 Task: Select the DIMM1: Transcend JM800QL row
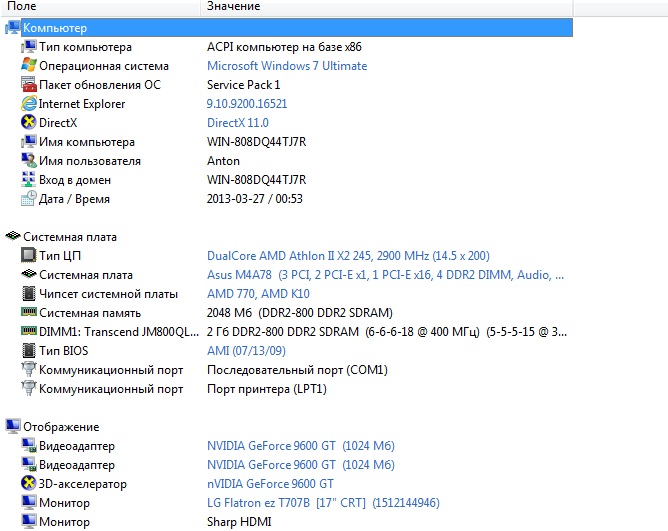110,332
